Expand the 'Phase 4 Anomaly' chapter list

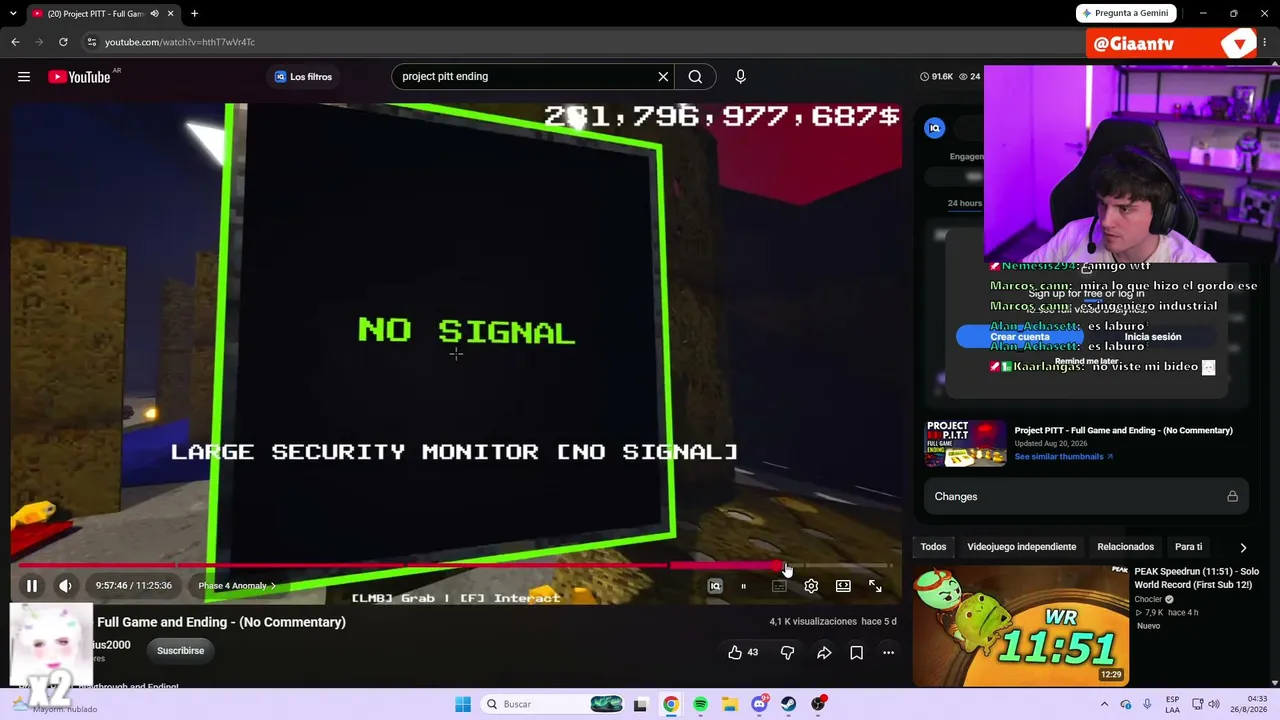[237, 586]
